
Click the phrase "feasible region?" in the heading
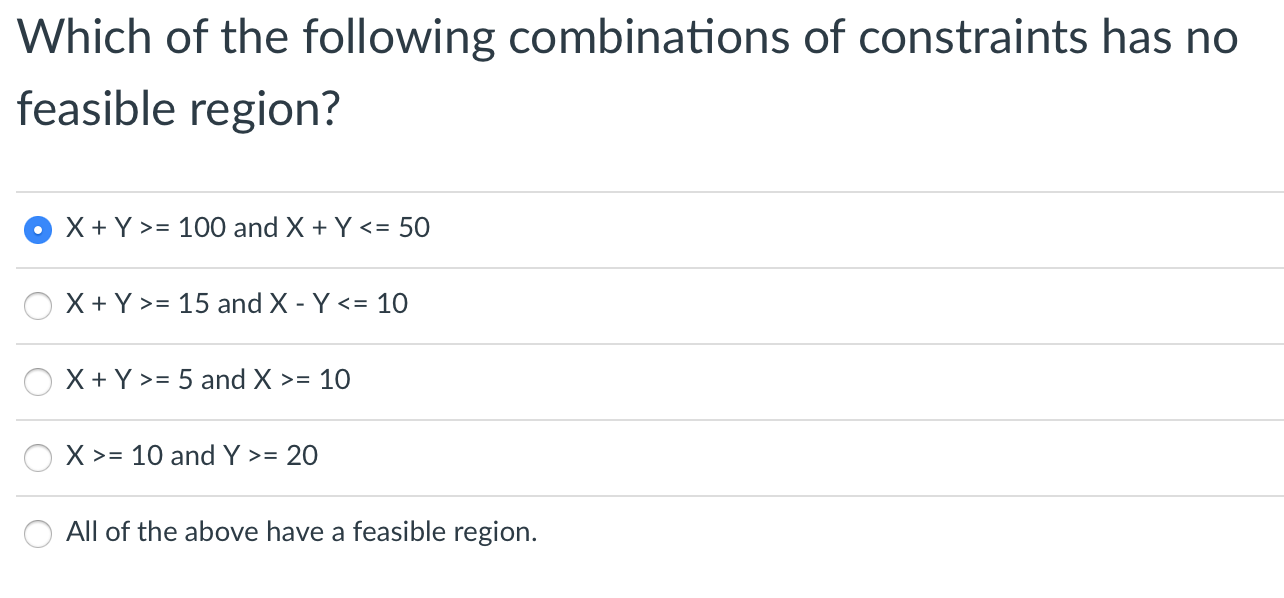(178, 109)
